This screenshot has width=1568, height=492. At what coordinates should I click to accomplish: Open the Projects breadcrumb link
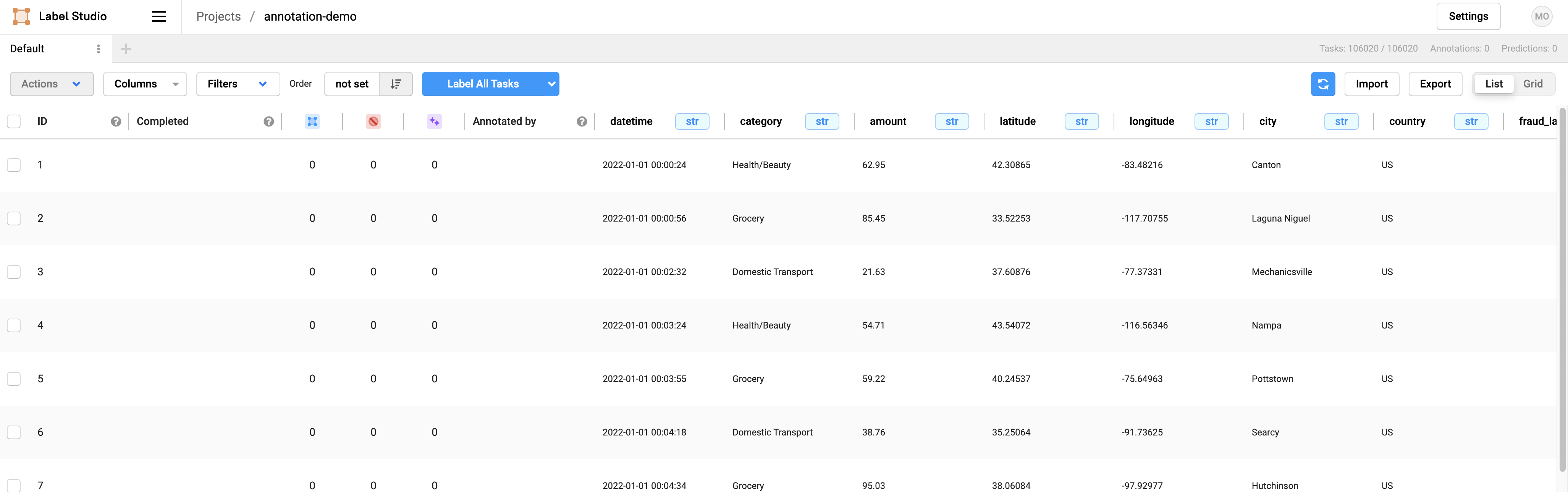tap(218, 16)
